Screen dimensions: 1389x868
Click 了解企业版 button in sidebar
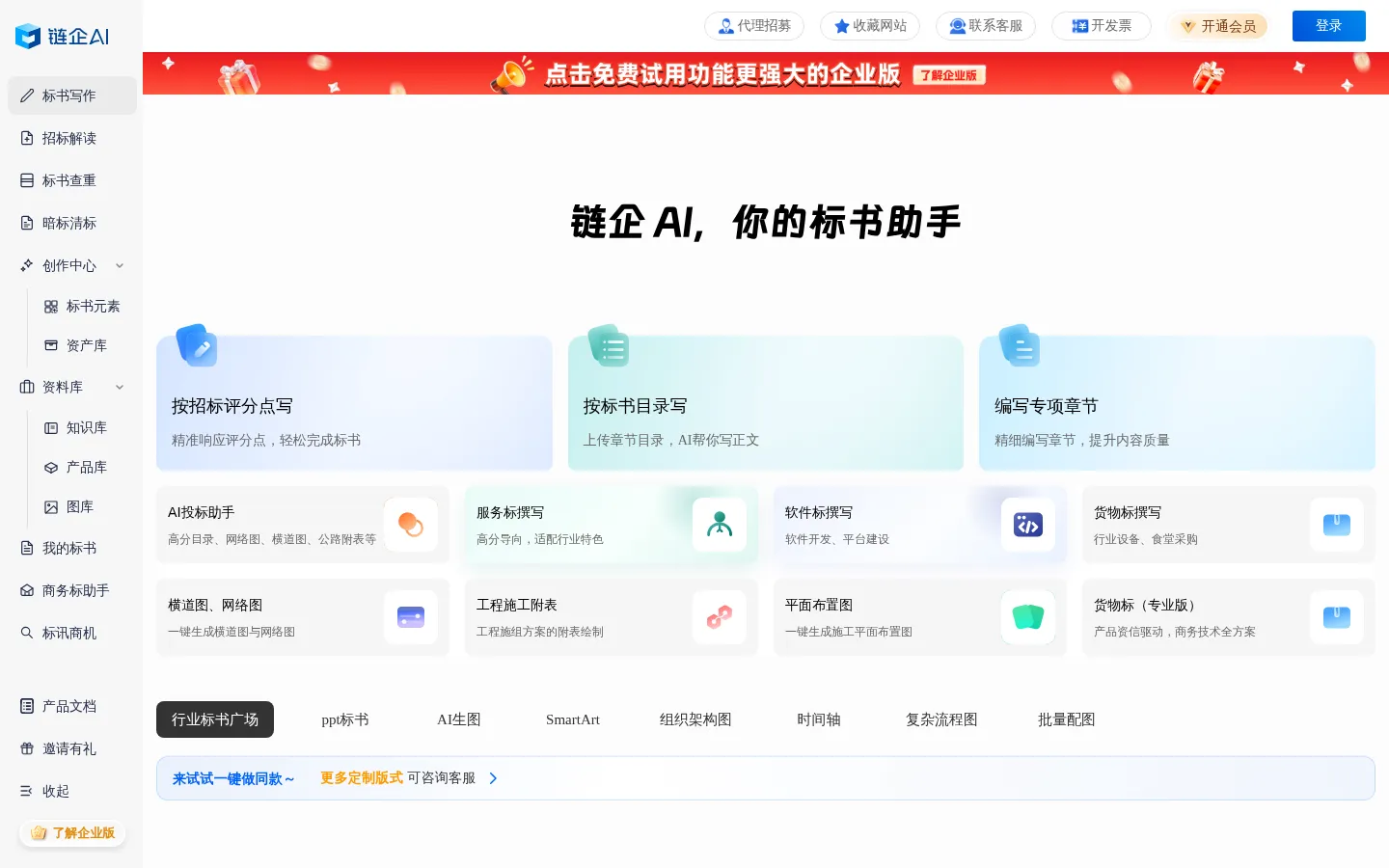click(72, 833)
